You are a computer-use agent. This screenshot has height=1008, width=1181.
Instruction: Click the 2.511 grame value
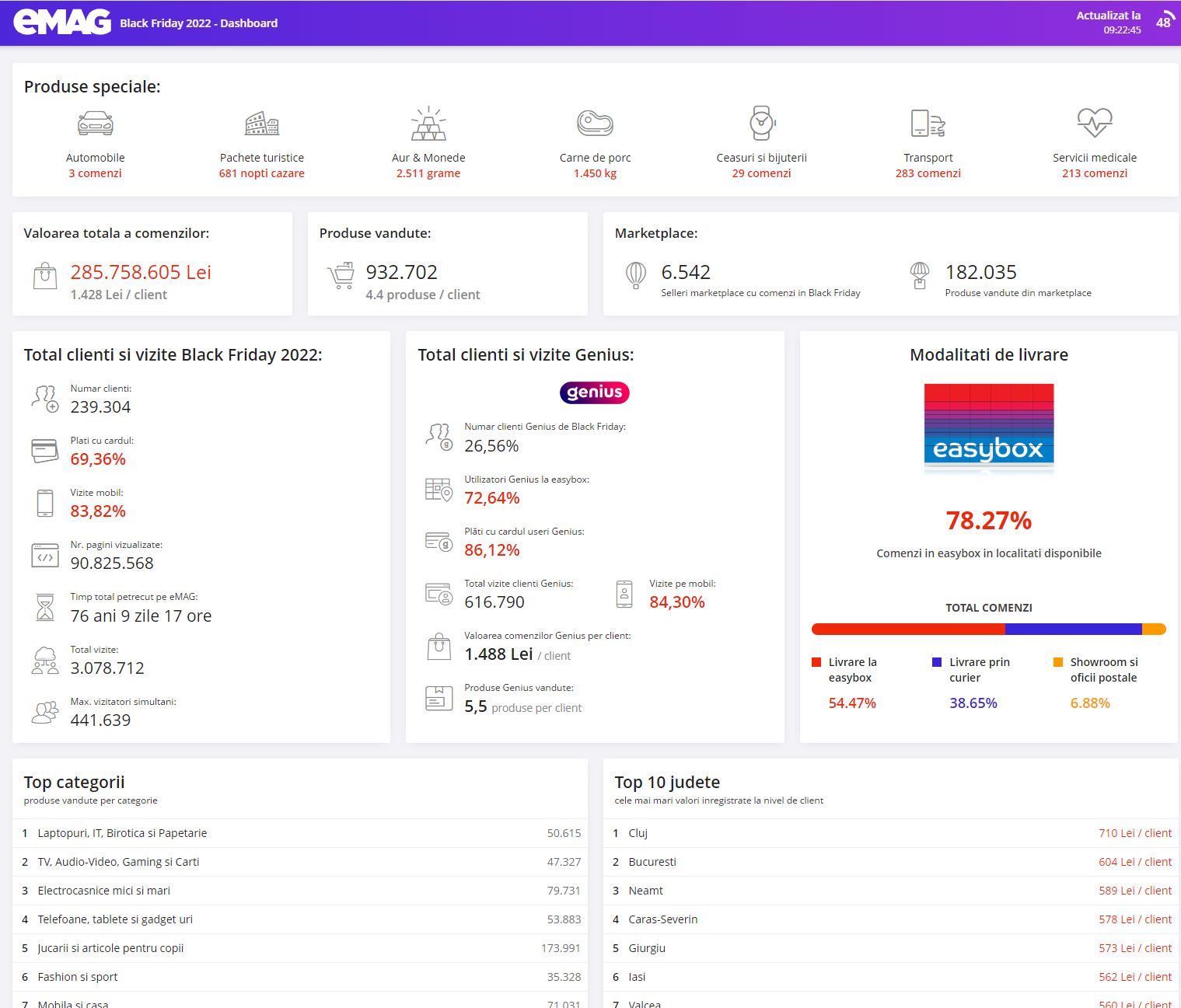click(x=428, y=173)
